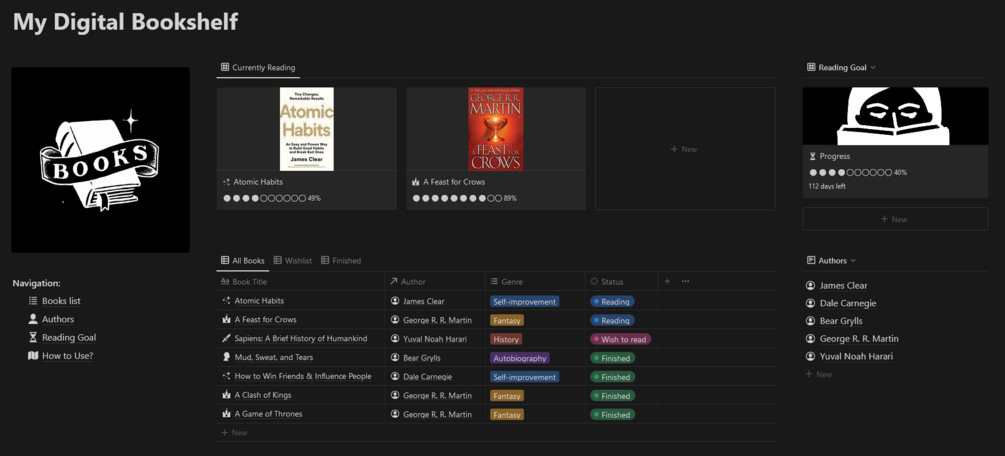Click the person icon beside George R. R. Martin in Authors list
Viewport: 1005px width, 456px height.
pyautogui.click(x=811, y=339)
